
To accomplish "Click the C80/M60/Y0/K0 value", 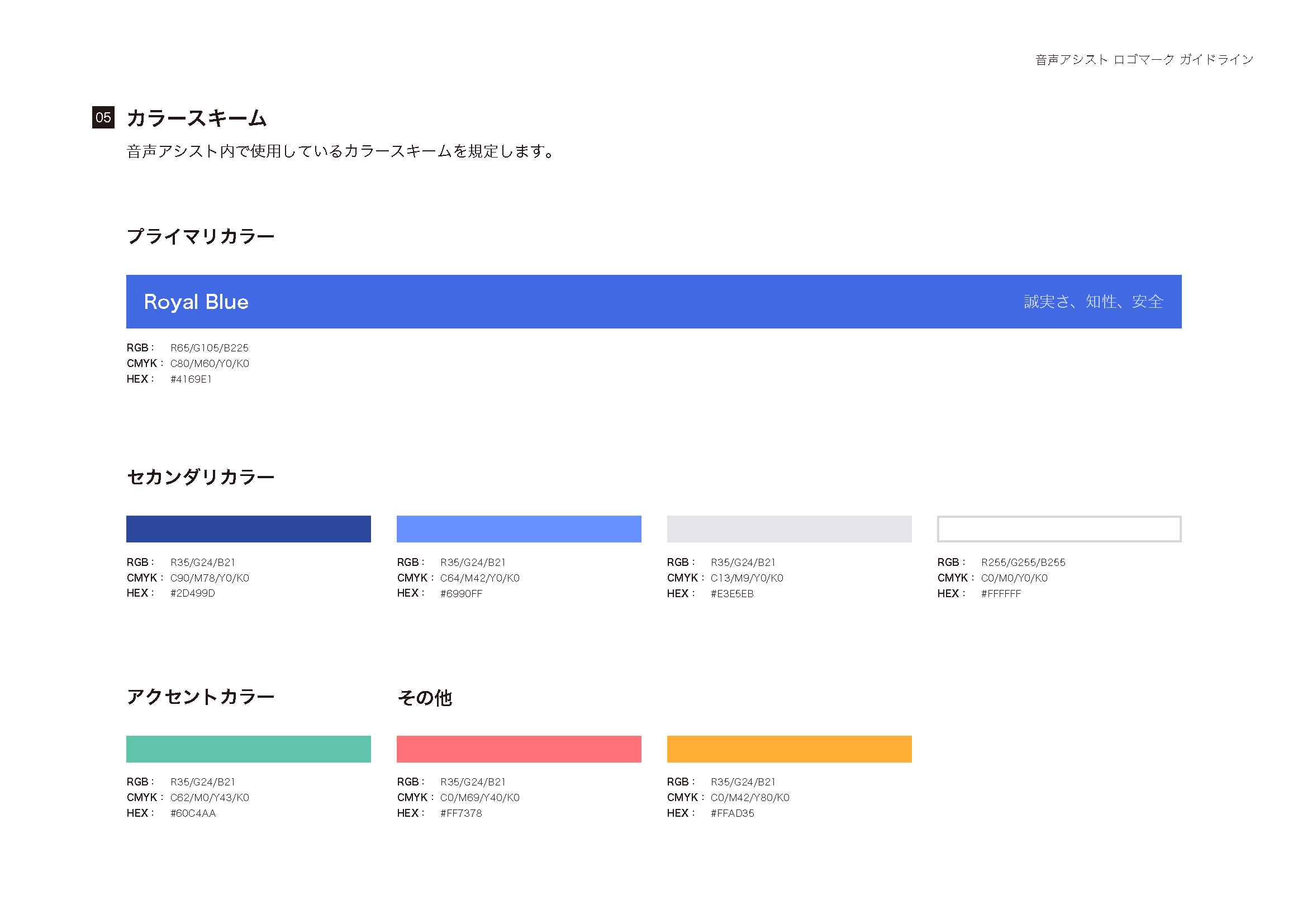I will click(x=210, y=364).
